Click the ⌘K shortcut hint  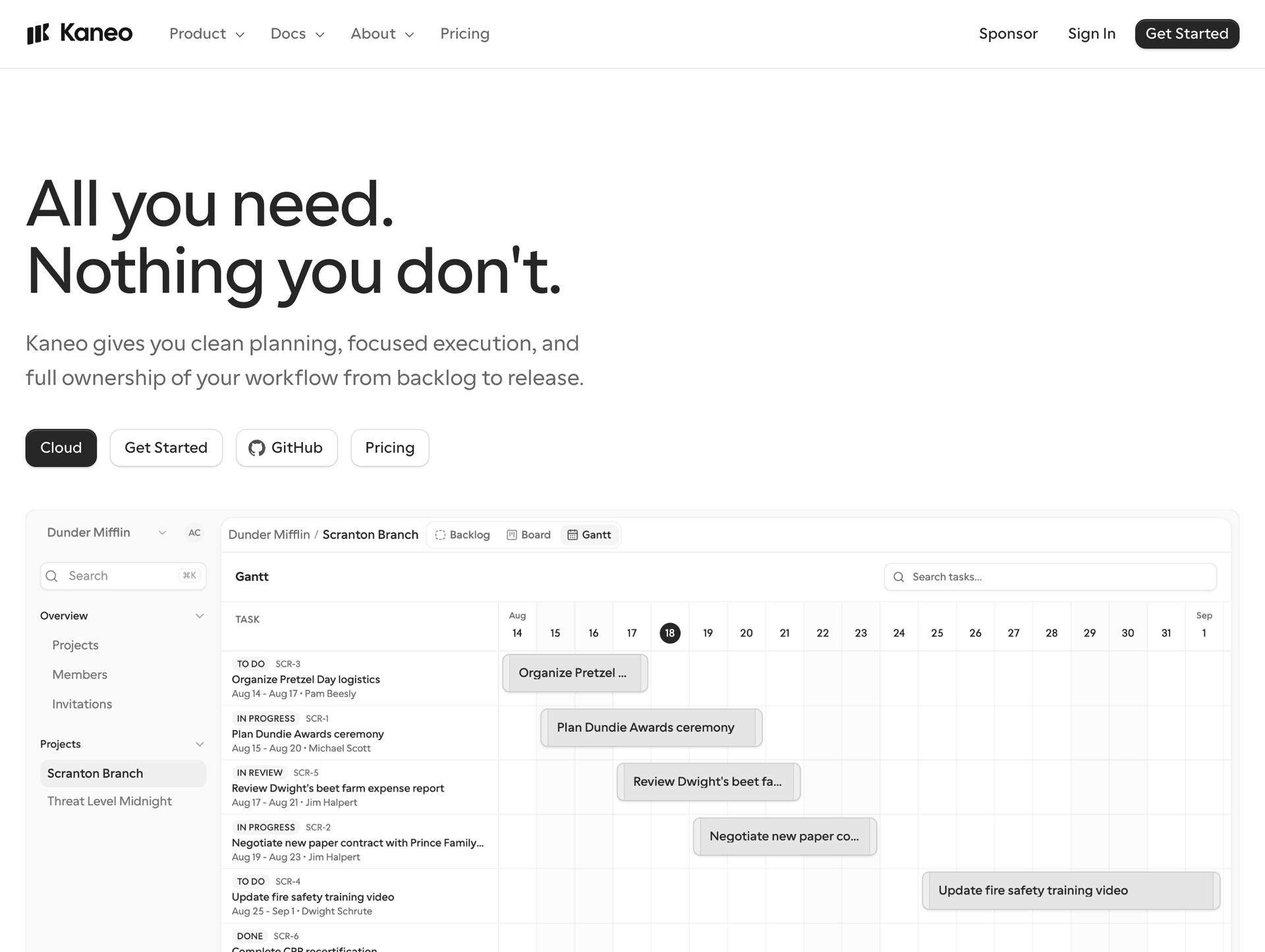click(x=190, y=576)
